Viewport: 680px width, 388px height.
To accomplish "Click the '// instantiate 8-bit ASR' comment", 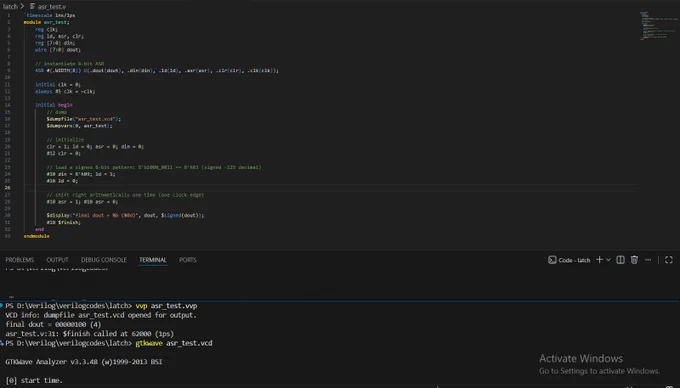I will click(x=69, y=64).
